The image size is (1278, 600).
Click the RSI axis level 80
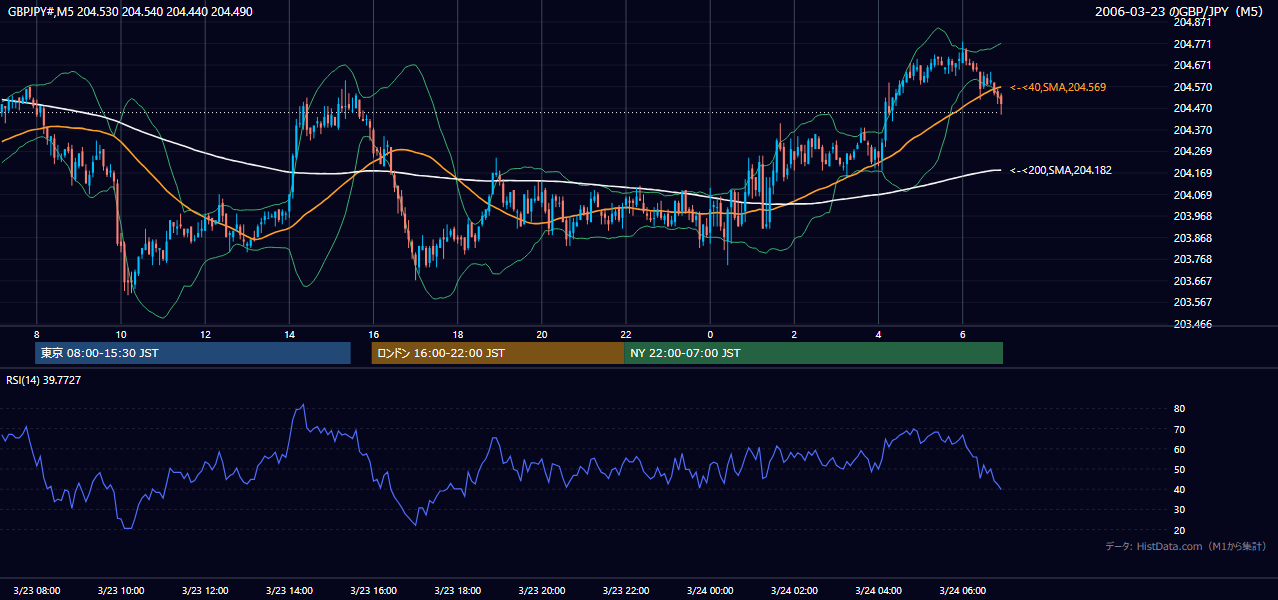(x=1179, y=409)
